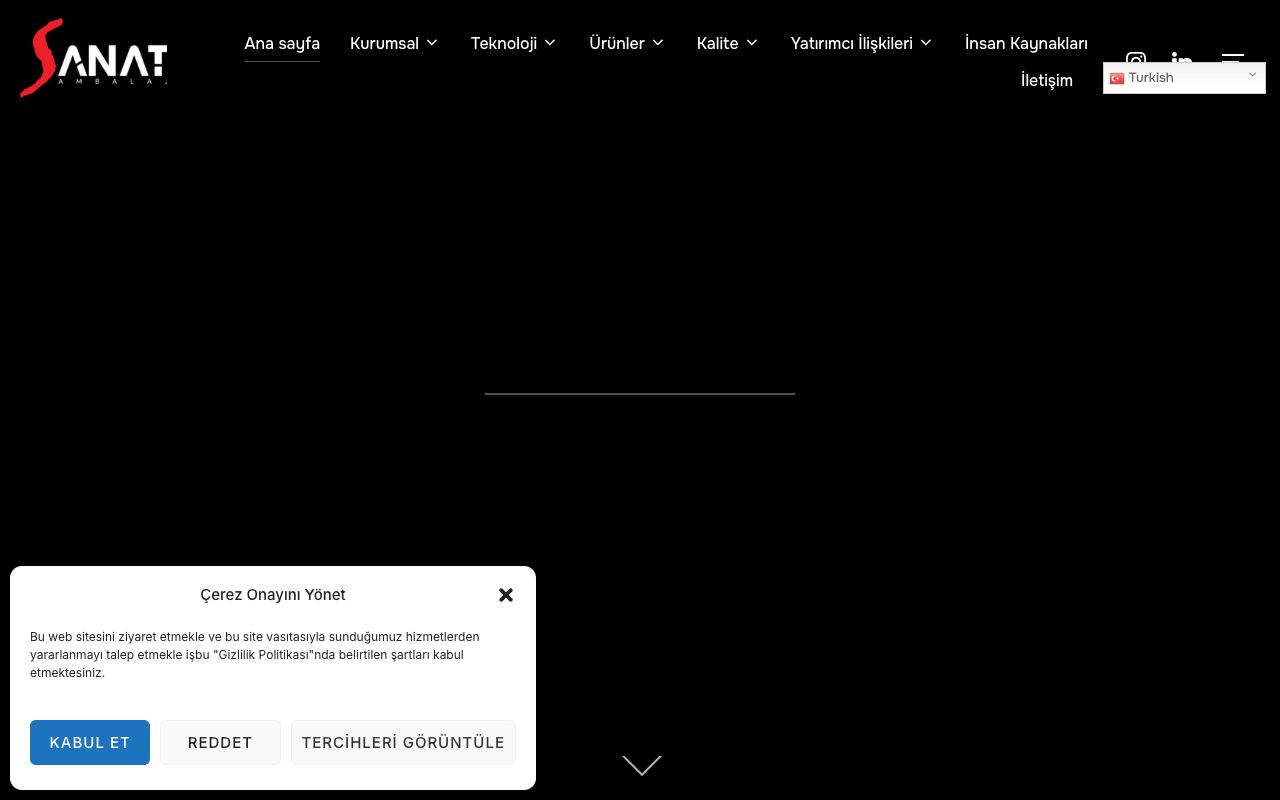Expand the Teknoloji submenu
Image resolution: width=1280 pixels, height=800 pixels.
pos(513,43)
